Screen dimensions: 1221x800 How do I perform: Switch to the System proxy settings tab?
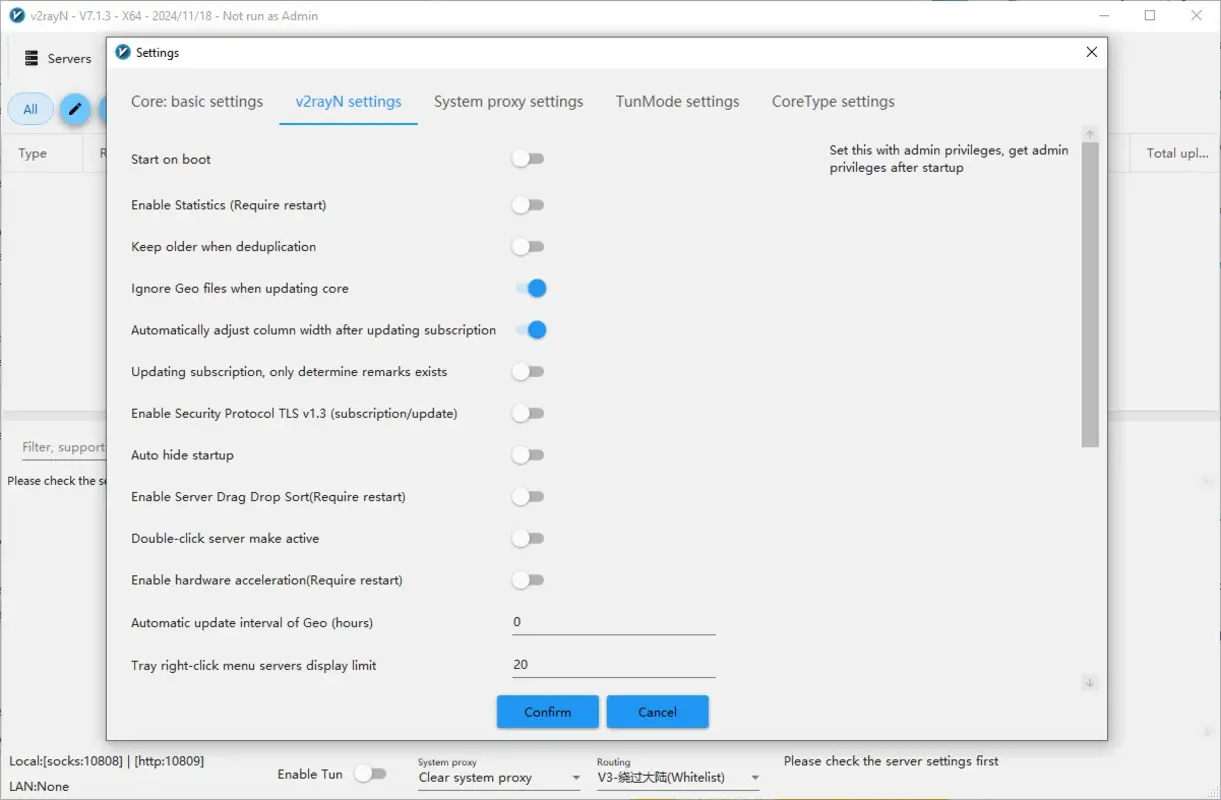tap(508, 101)
